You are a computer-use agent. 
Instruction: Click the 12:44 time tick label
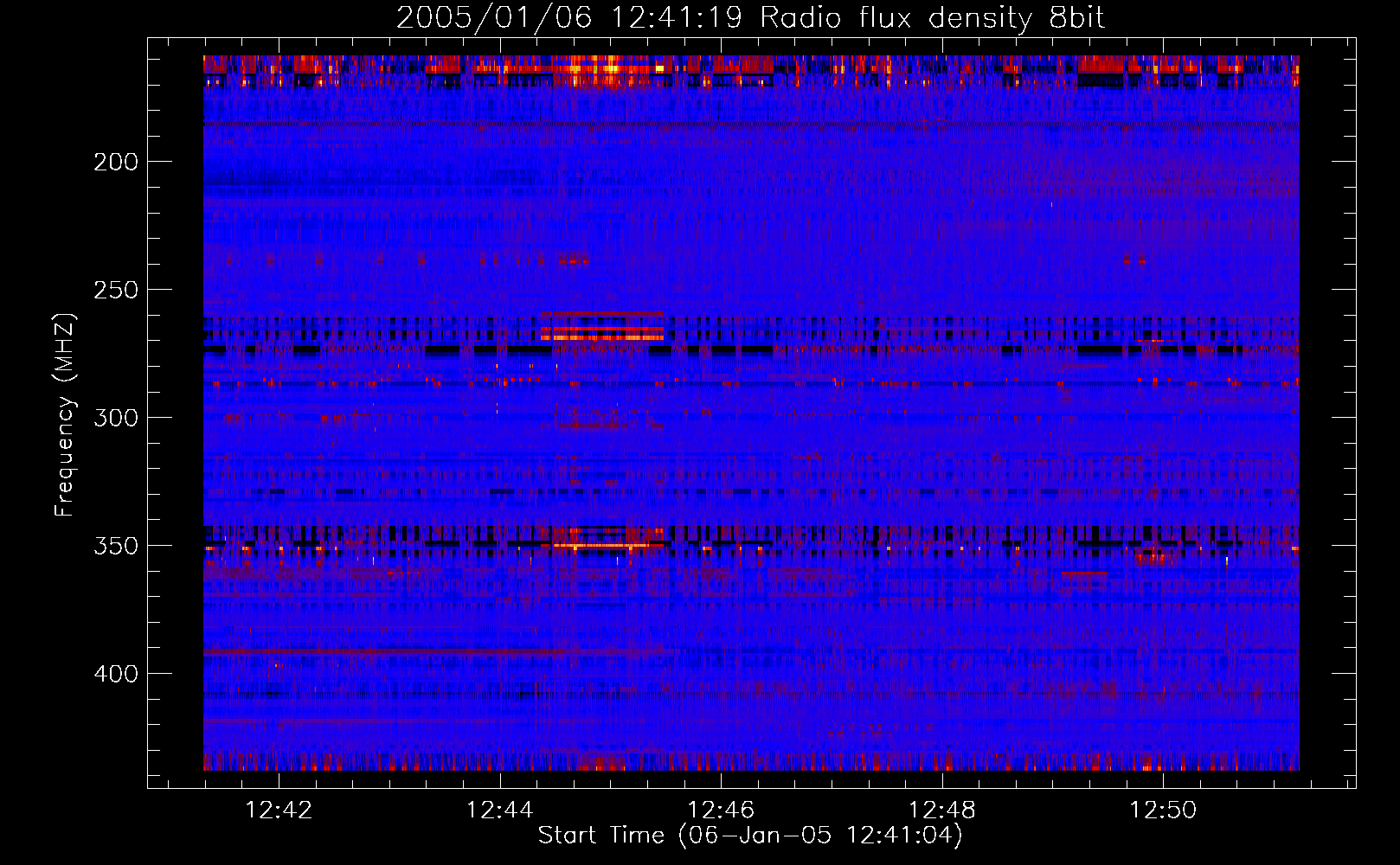pos(499,810)
